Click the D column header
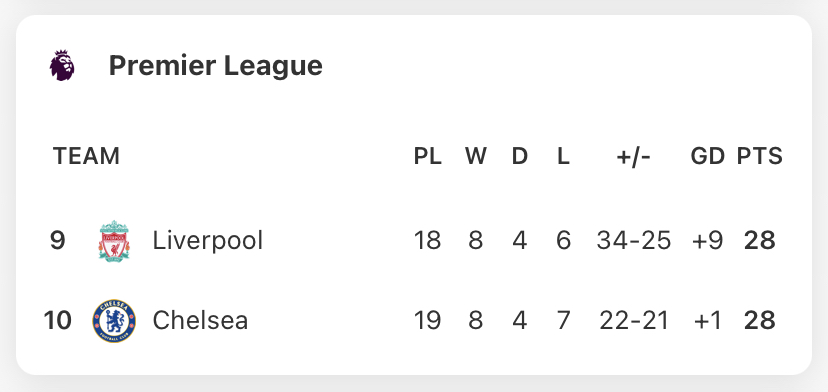828x392 pixels. pos(520,156)
